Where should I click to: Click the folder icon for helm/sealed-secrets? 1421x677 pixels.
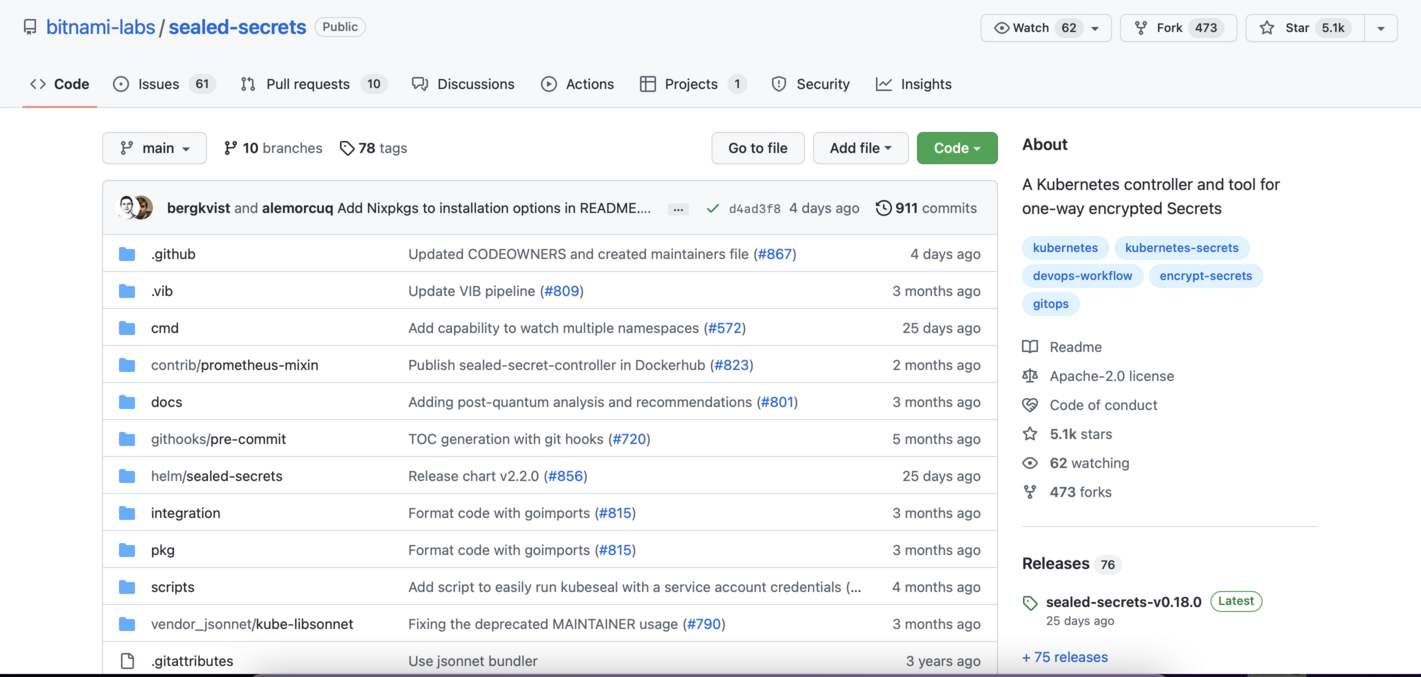tap(127, 476)
